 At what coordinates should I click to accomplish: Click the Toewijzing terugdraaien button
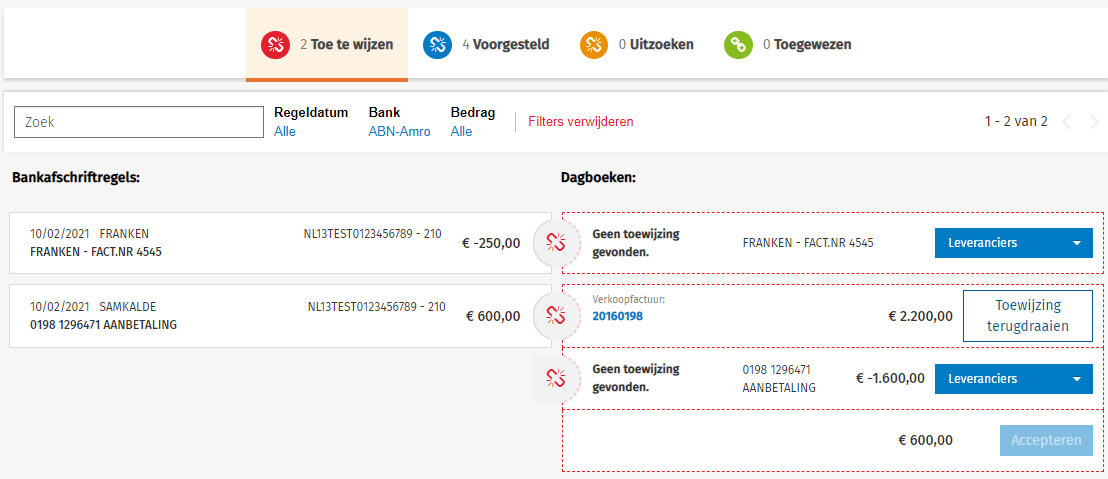pyautogui.click(x=1027, y=316)
